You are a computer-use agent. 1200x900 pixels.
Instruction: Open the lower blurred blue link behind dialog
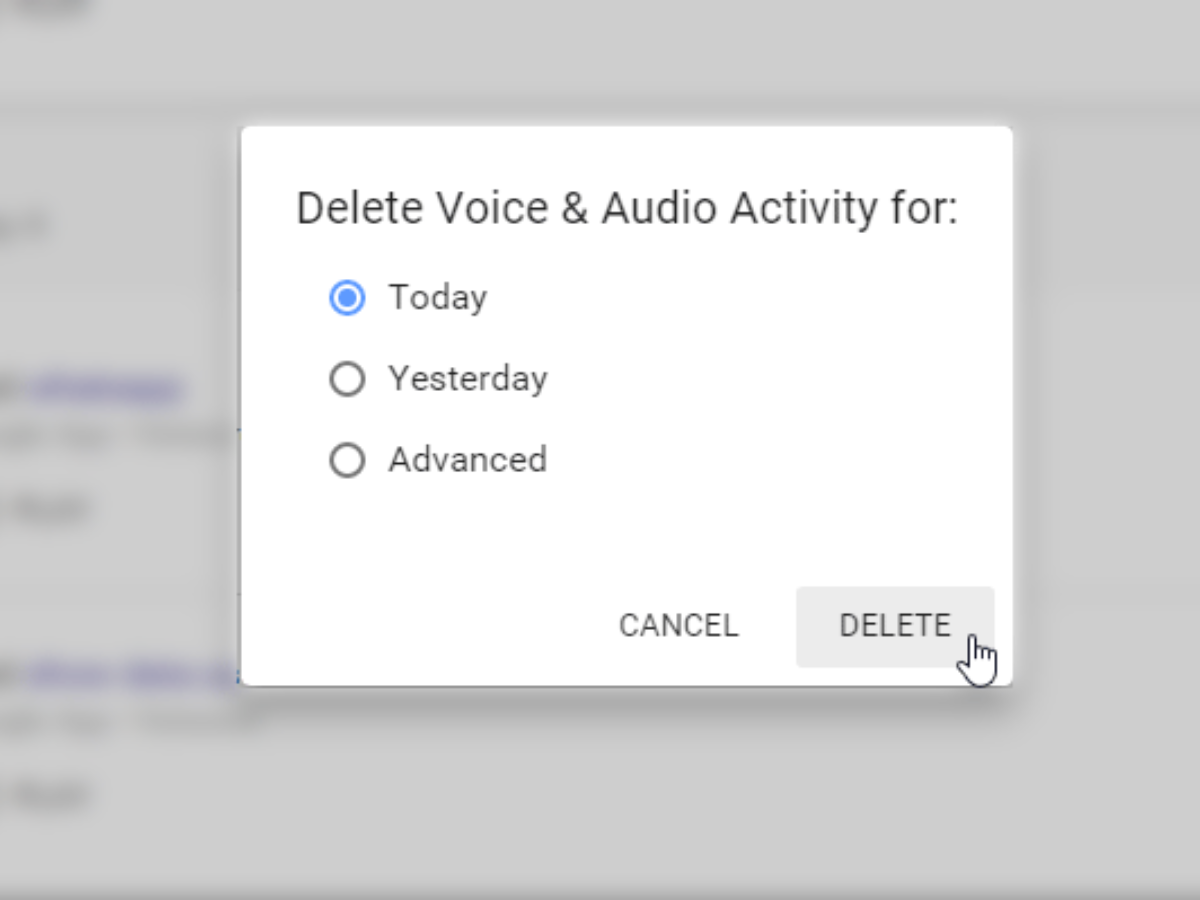(130, 674)
